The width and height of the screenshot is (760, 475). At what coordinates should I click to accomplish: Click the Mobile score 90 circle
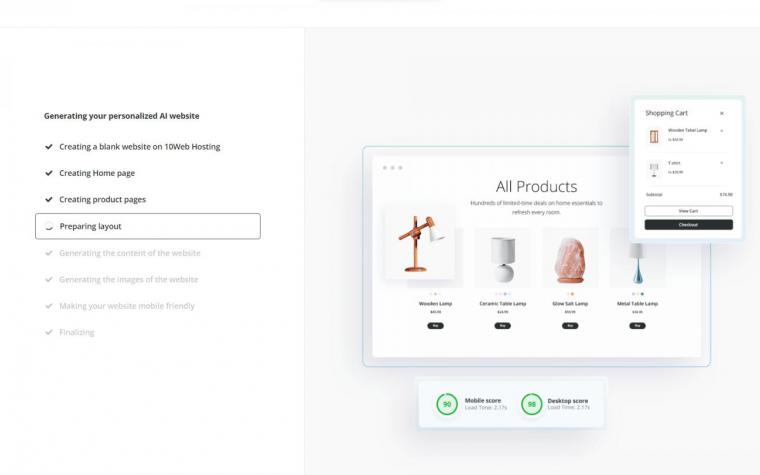click(x=447, y=404)
